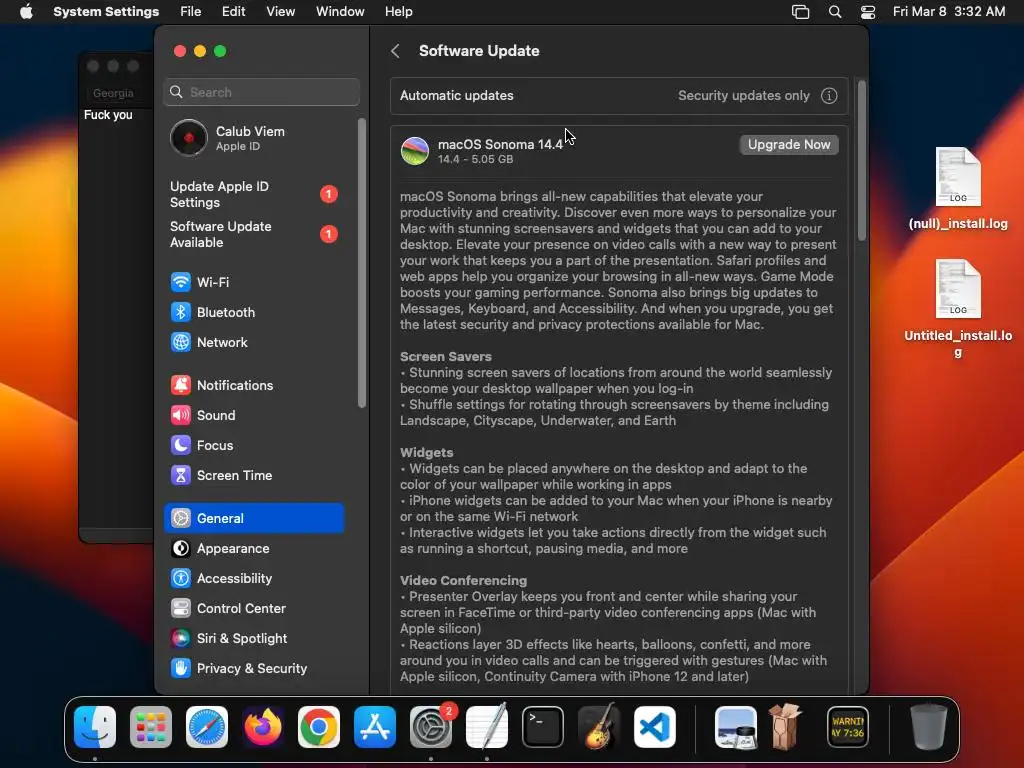Go back with the chevron arrow
This screenshot has height=768, width=1024.
pos(396,51)
